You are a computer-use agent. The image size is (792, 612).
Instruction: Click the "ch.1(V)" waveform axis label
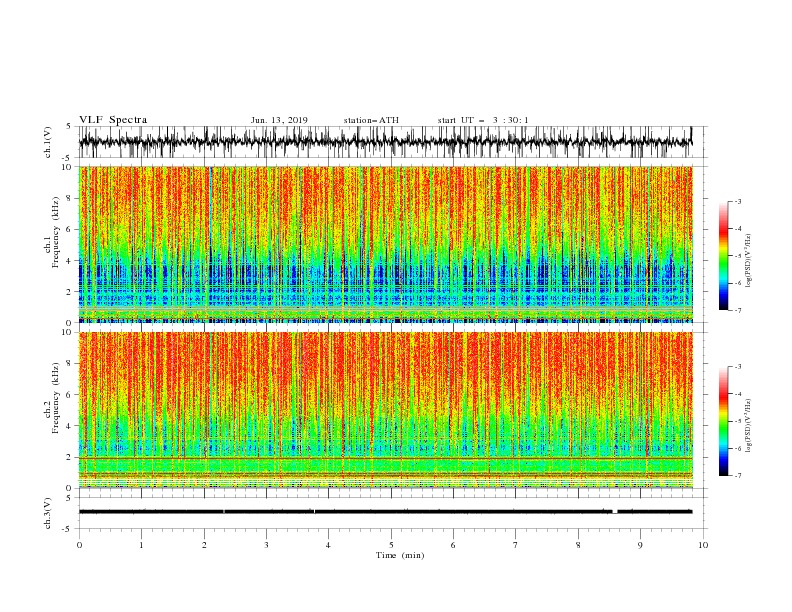click(48, 142)
